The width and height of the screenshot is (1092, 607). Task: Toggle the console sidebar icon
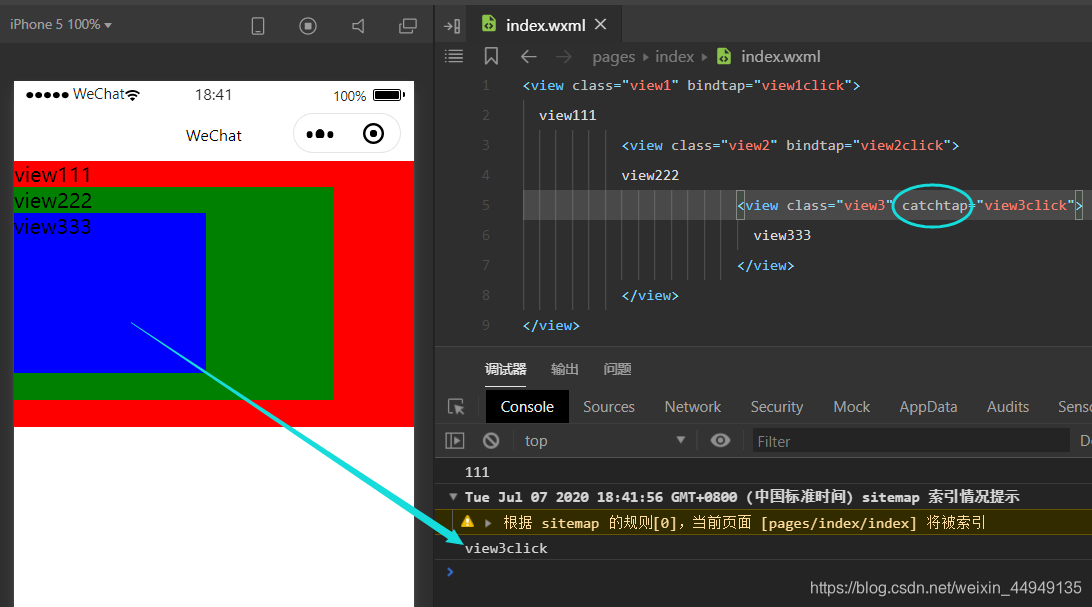[x=455, y=441]
